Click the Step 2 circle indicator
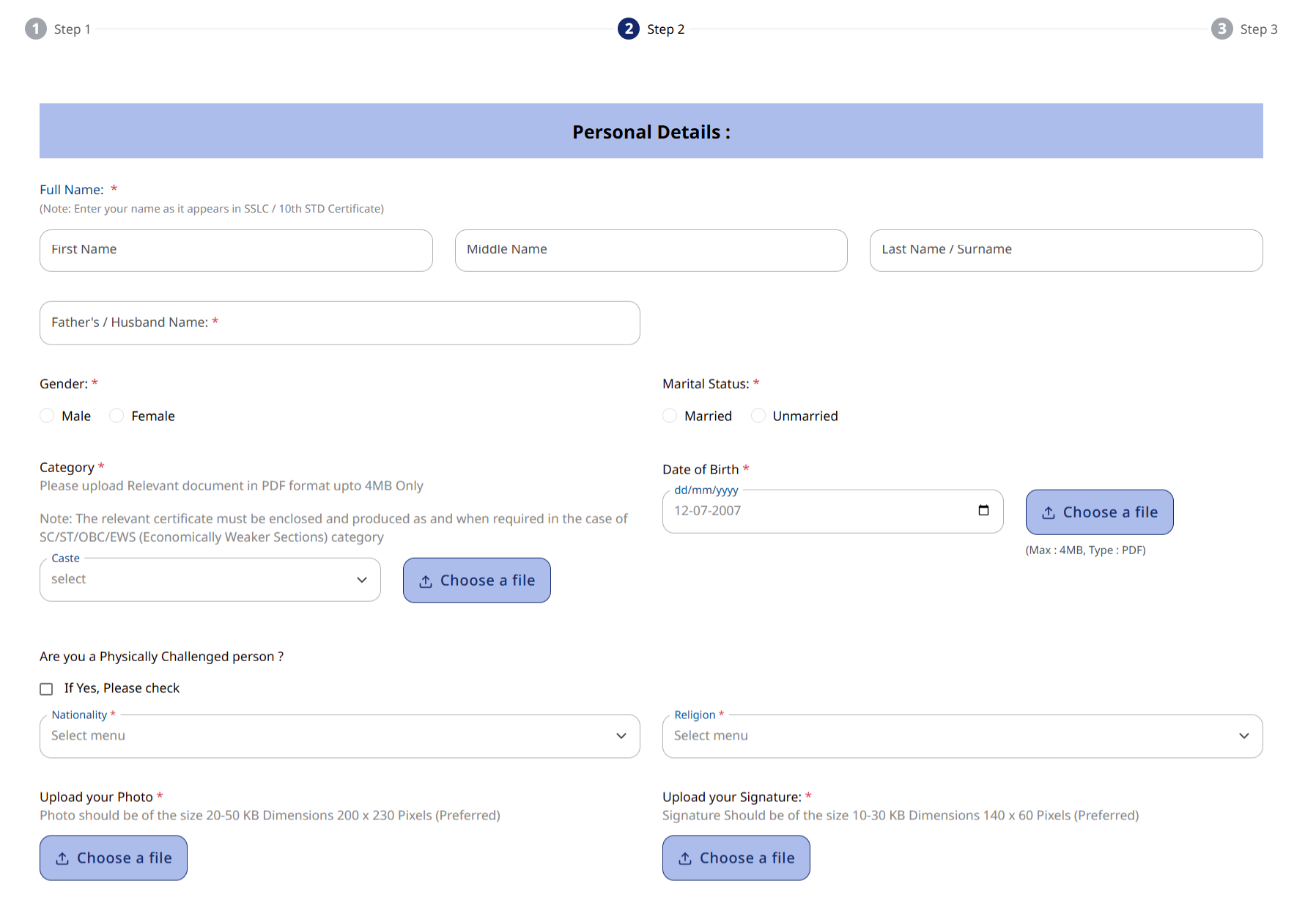 coord(628,29)
